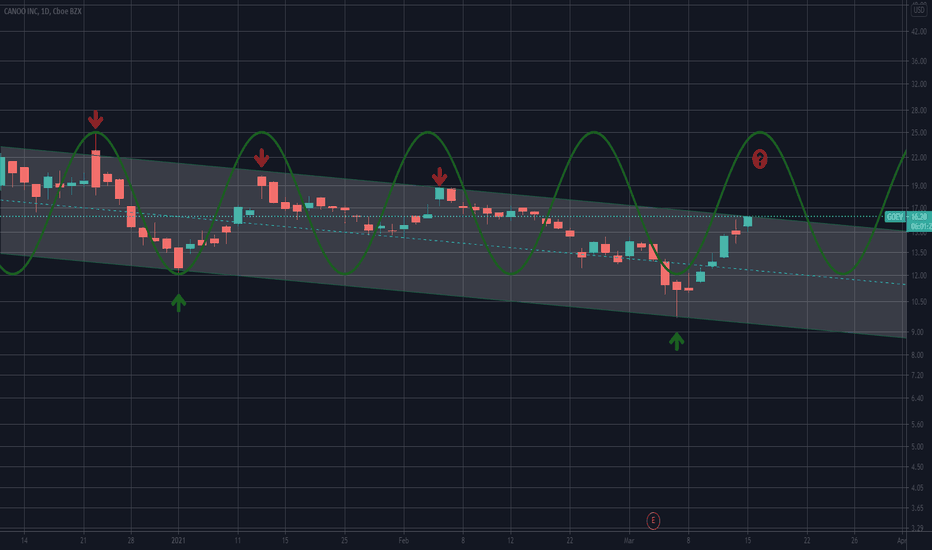Click the 28 date axis label
The height and width of the screenshot is (550, 932).
pos(131,540)
